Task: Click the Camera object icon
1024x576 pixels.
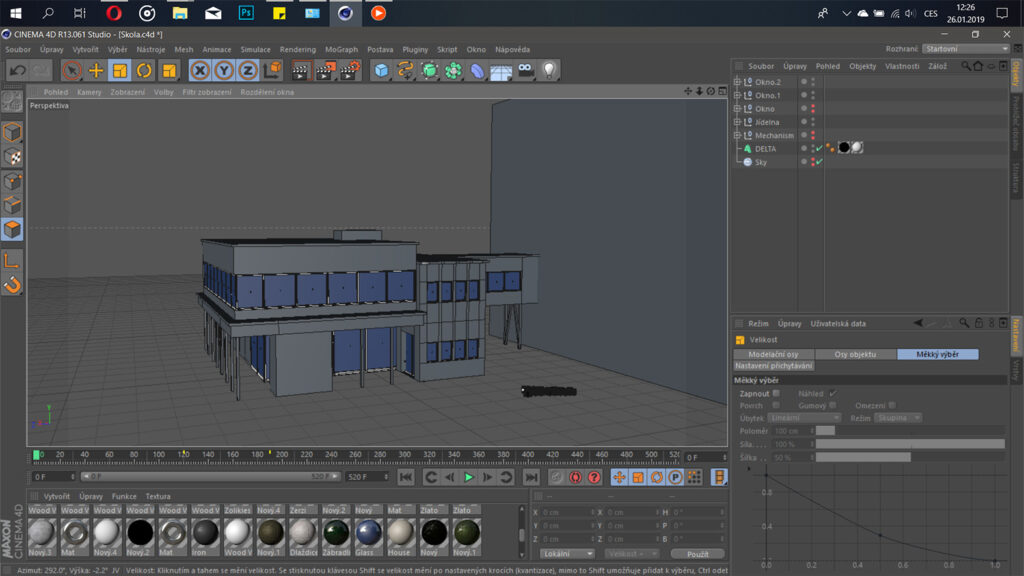Action: [x=526, y=70]
